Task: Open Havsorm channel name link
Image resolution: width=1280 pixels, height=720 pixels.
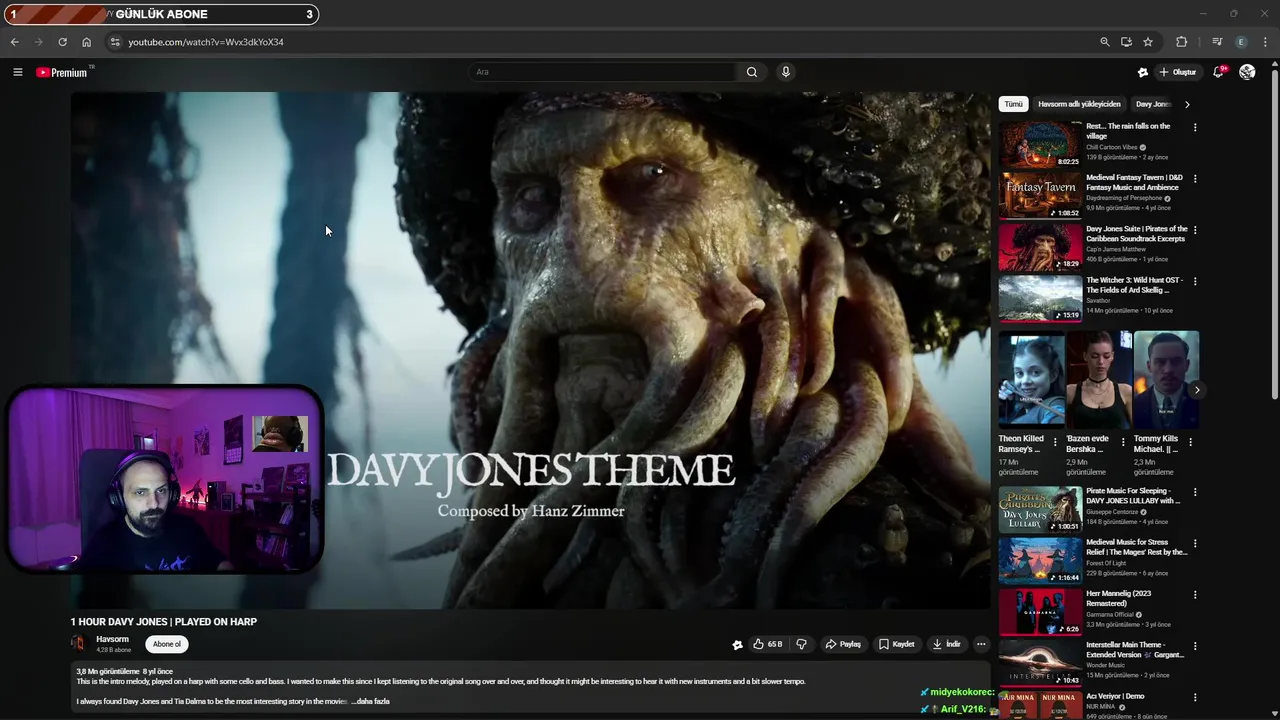Action: click(112, 639)
